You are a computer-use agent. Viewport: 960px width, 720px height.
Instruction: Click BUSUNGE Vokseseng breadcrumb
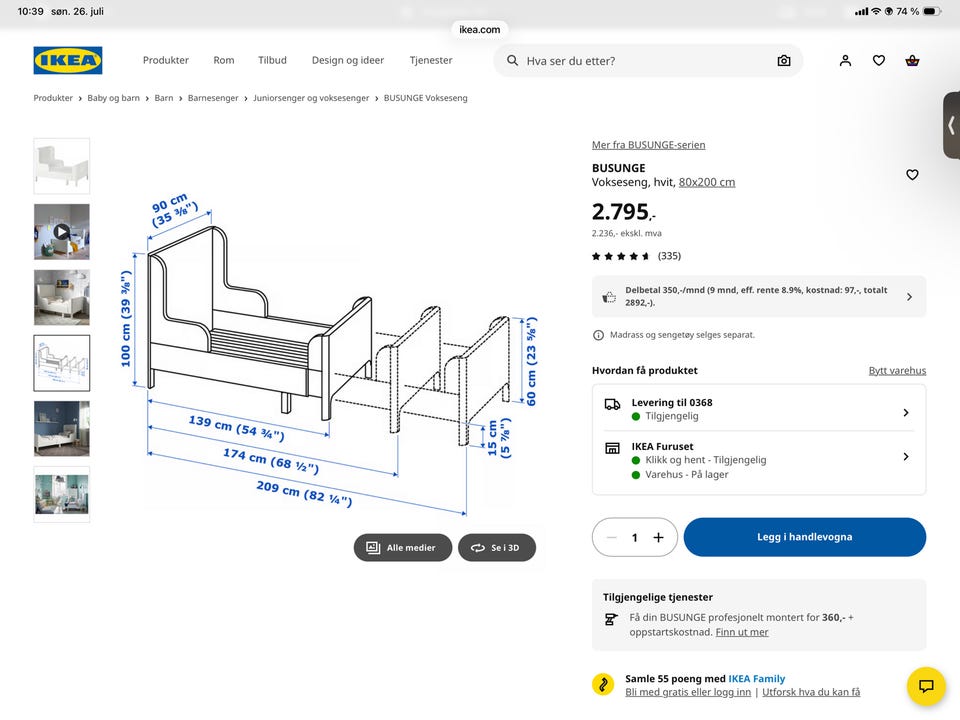pyautogui.click(x=426, y=98)
